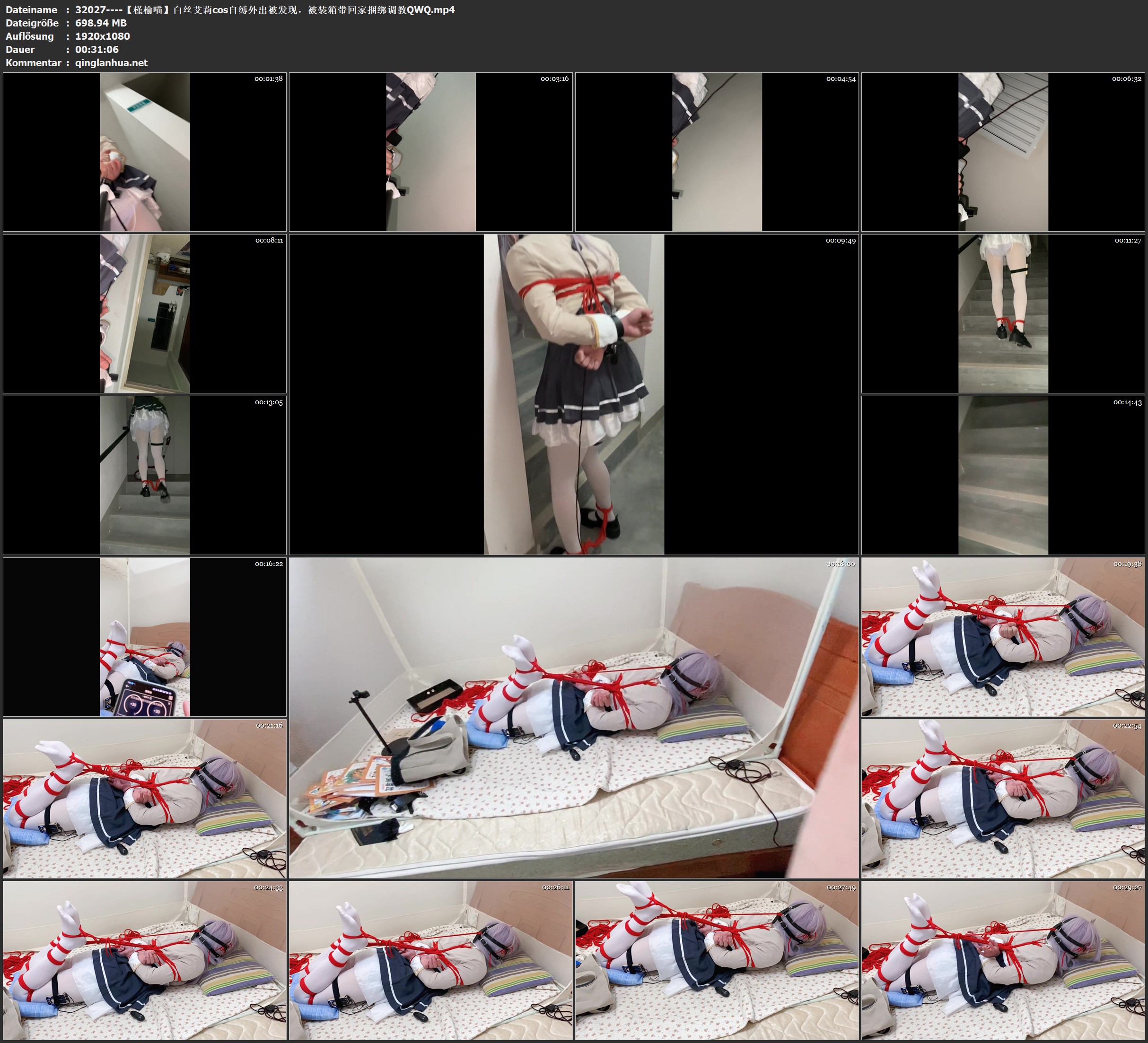The width and height of the screenshot is (1148, 1043).
Task: Click the 1920x1080 resolution value
Action: 103,36
